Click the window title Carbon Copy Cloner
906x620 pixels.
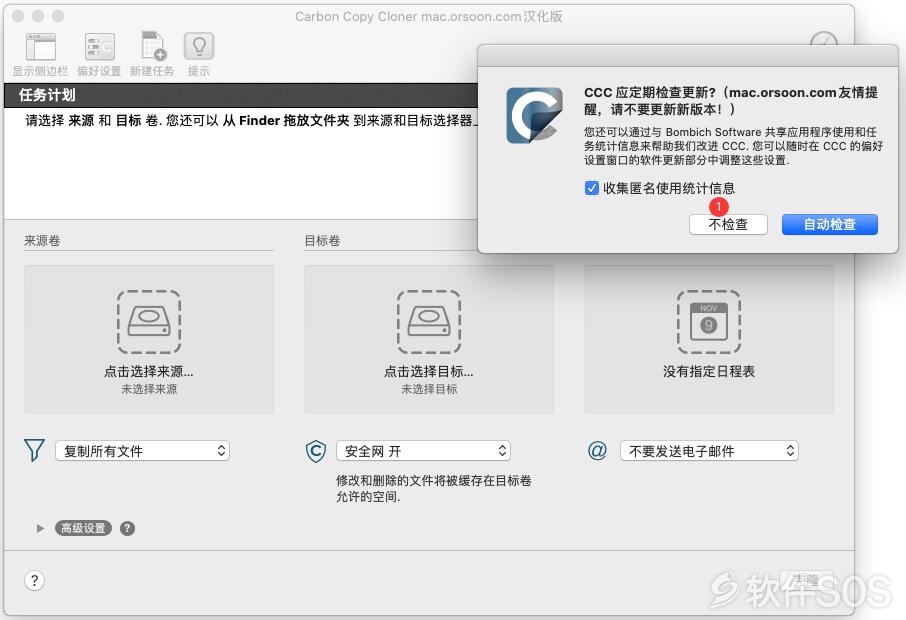(x=429, y=16)
